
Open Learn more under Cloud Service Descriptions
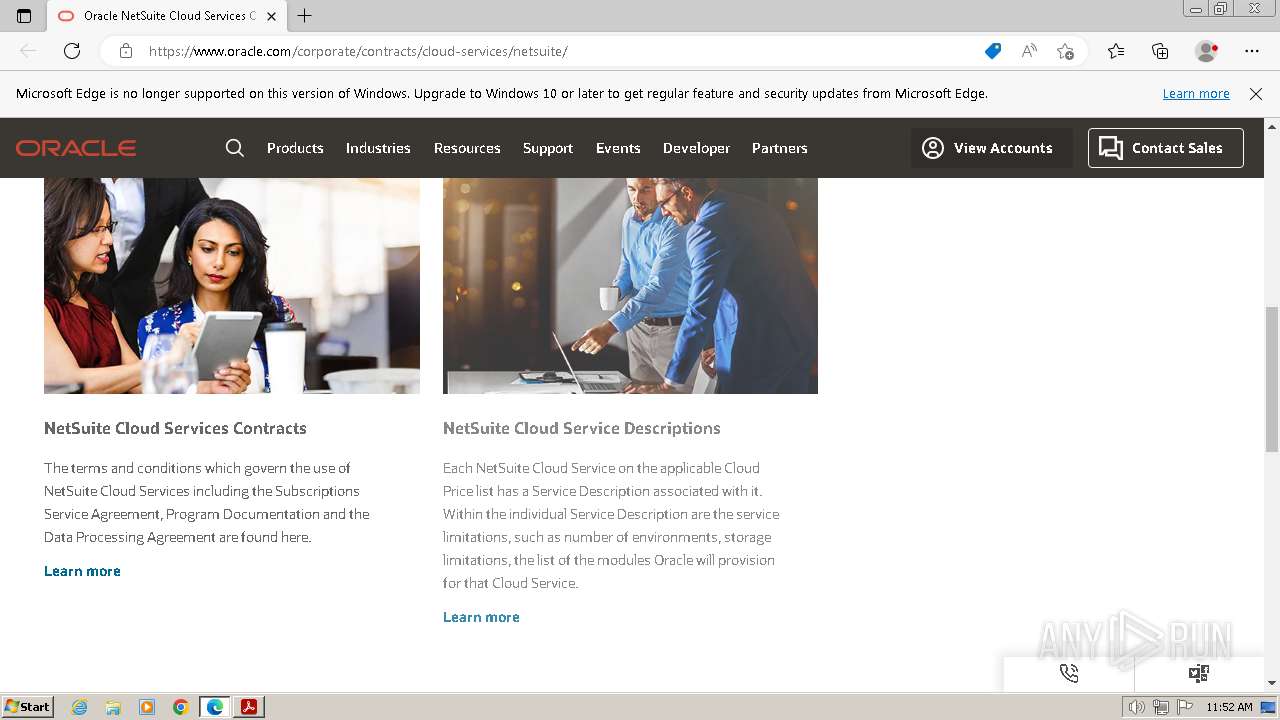pyautogui.click(x=481, y=617)
